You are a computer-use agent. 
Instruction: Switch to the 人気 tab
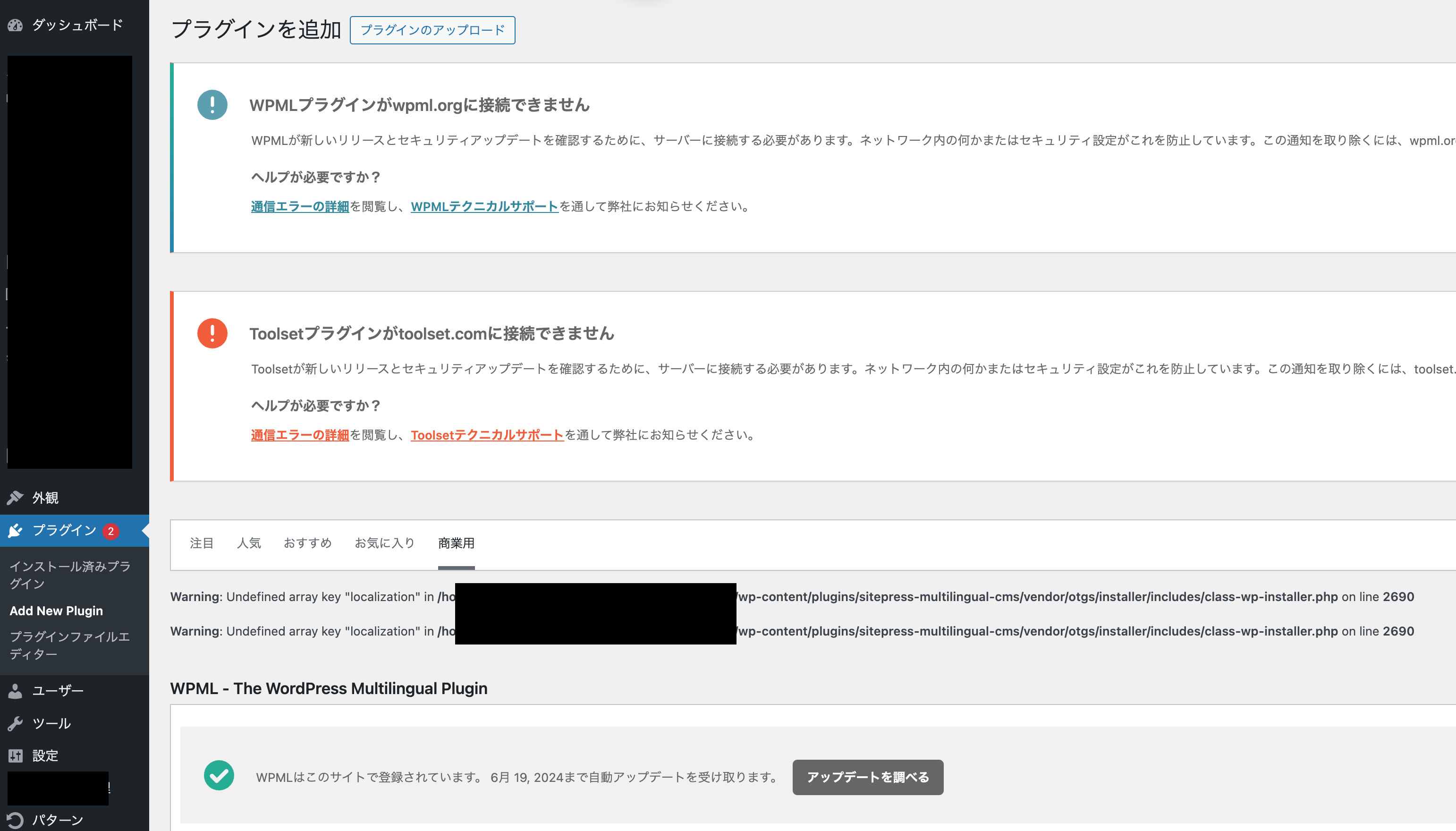pos(249,543)
